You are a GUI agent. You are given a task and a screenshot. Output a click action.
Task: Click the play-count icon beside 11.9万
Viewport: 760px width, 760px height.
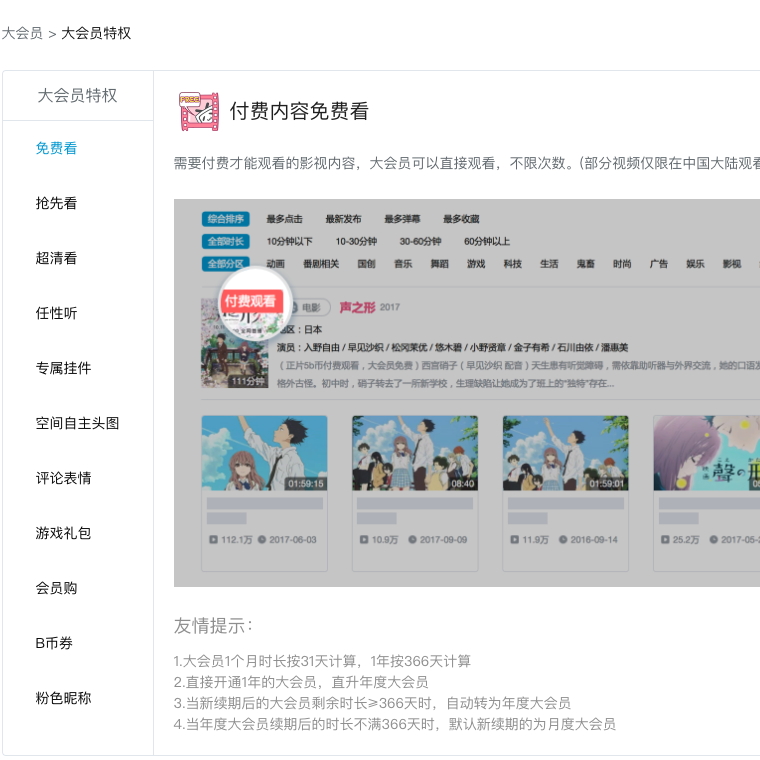click(515, 539)
